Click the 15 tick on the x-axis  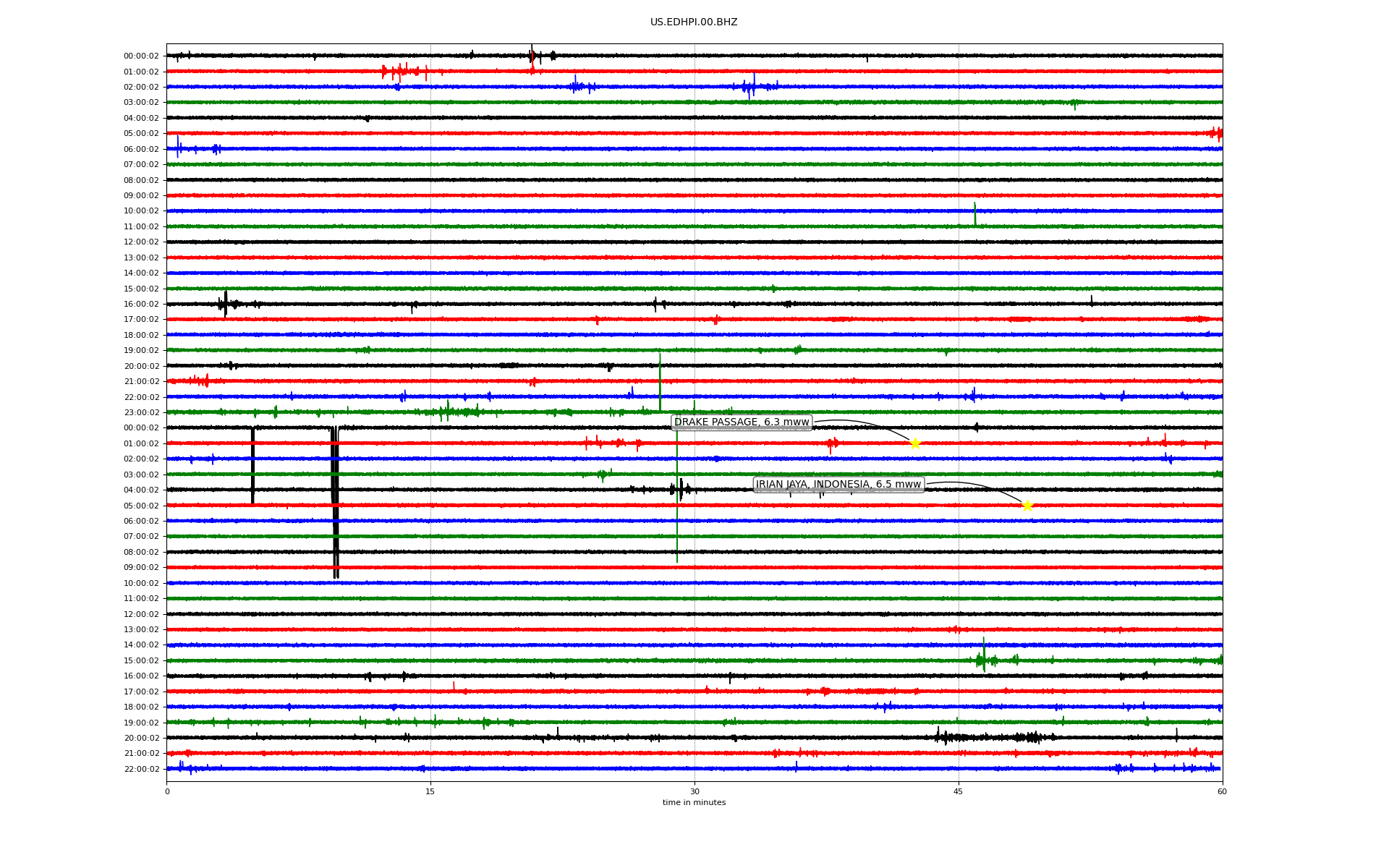tap(430, 791)
